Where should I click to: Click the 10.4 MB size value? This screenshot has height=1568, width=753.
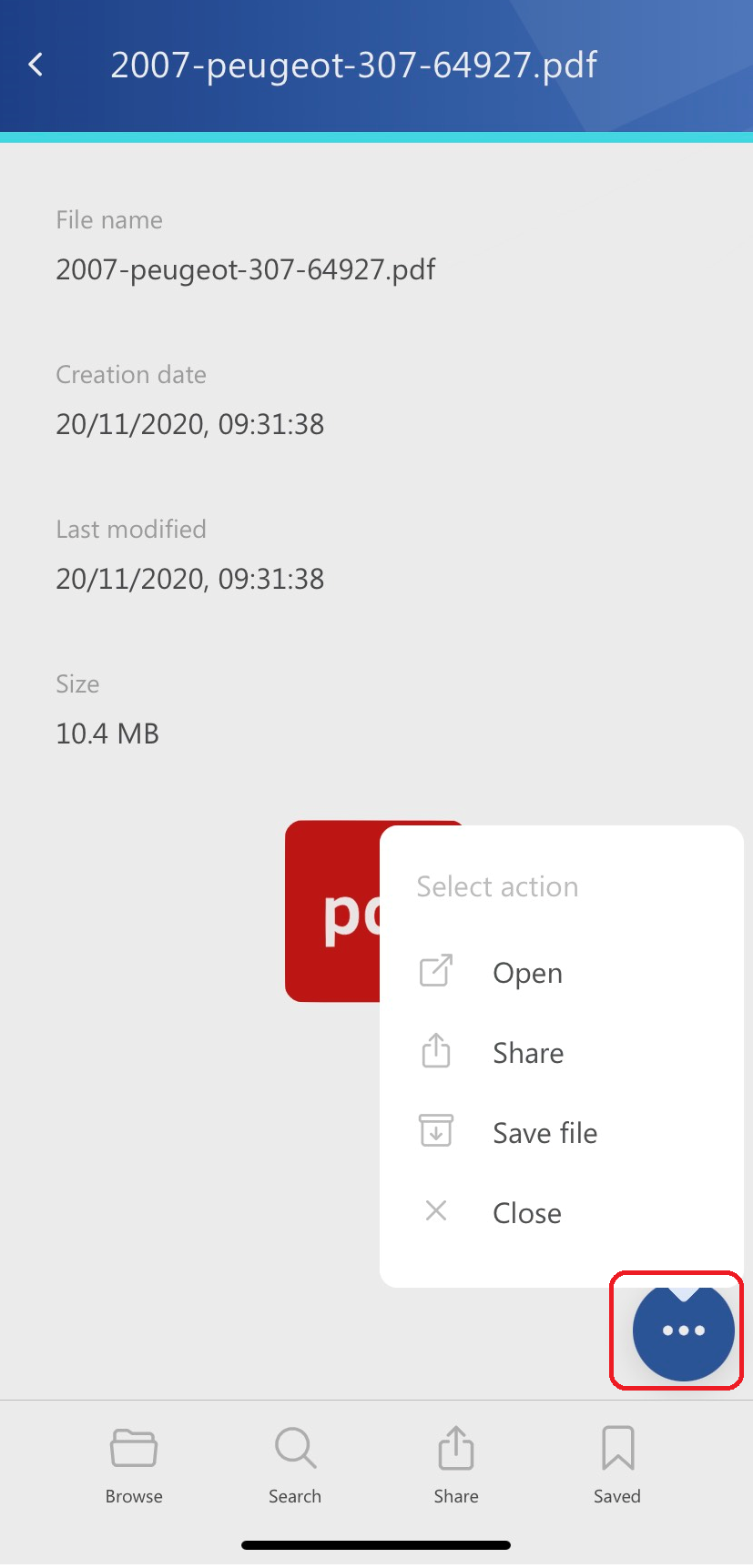point(107,734)
